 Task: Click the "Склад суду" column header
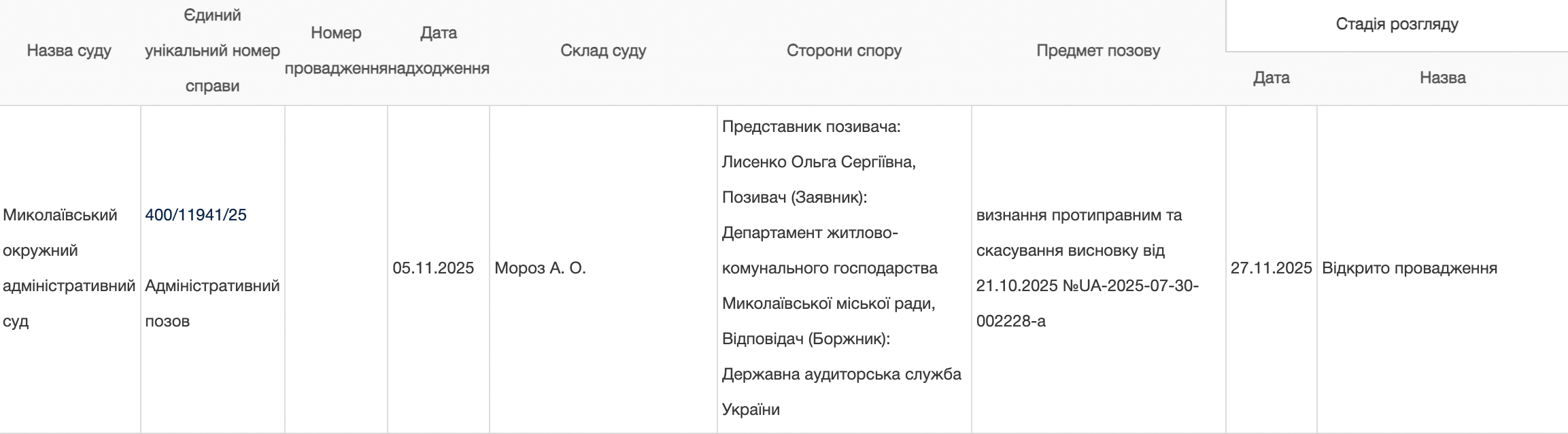[603, 51]
